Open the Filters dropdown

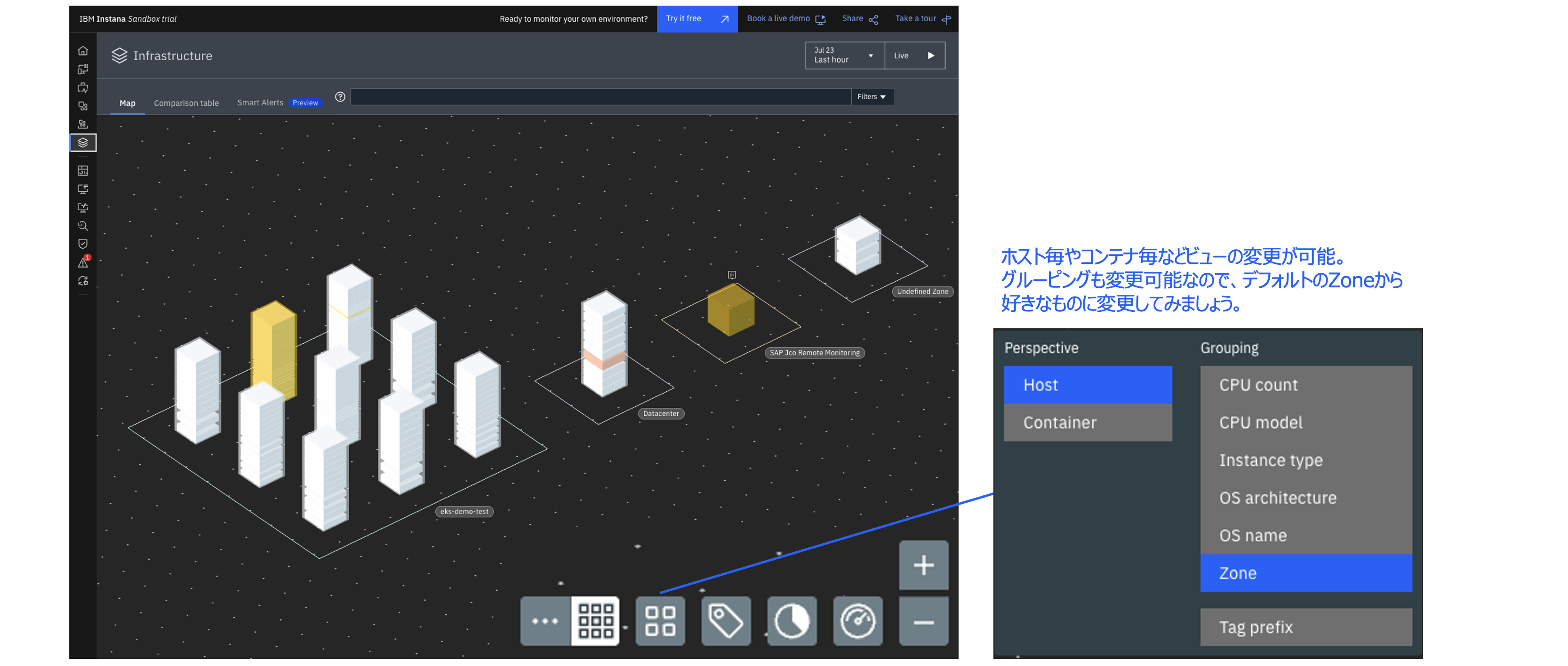click(x=872, y=97)
